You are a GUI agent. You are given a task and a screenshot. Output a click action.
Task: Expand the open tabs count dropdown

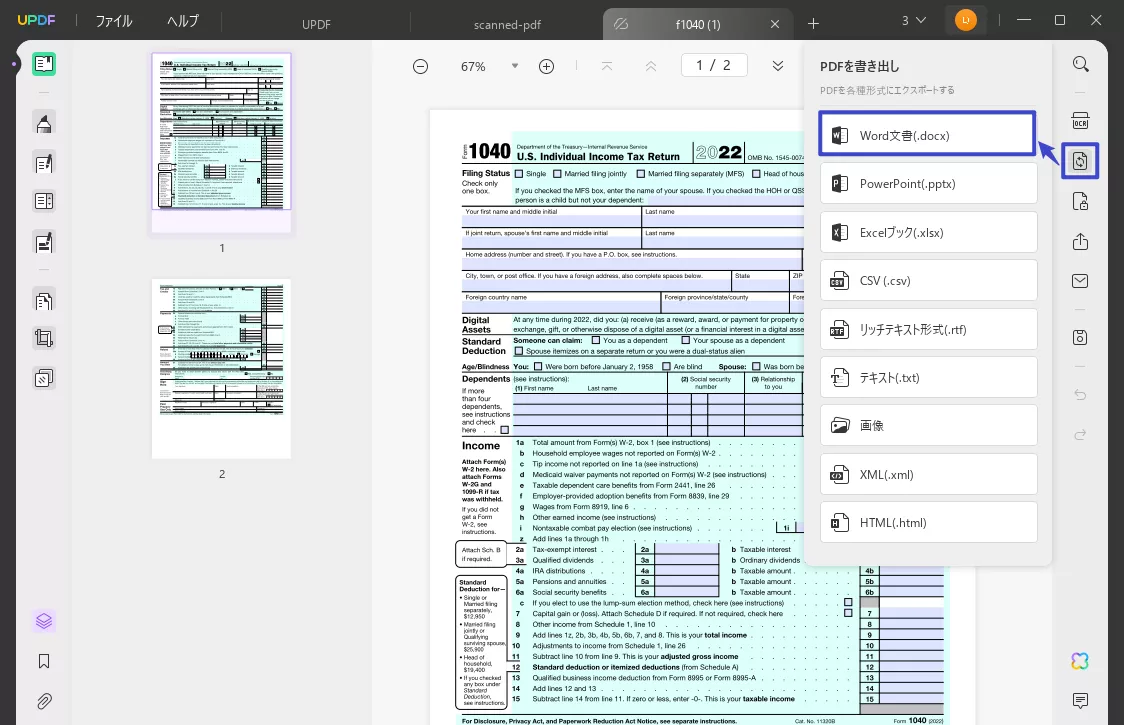tap(914, 21)
